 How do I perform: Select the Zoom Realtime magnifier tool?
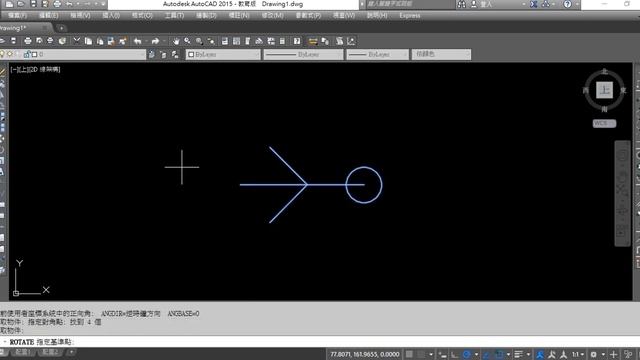(187, 41)
